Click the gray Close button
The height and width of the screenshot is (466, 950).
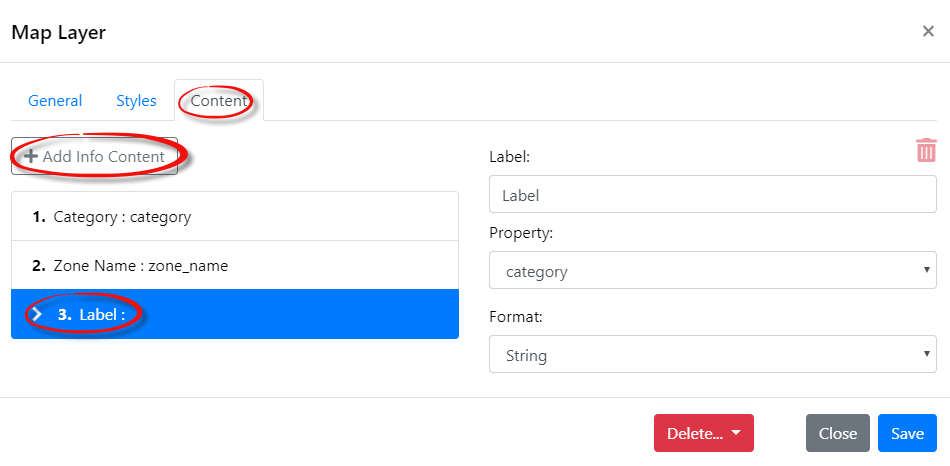(837, 433)
